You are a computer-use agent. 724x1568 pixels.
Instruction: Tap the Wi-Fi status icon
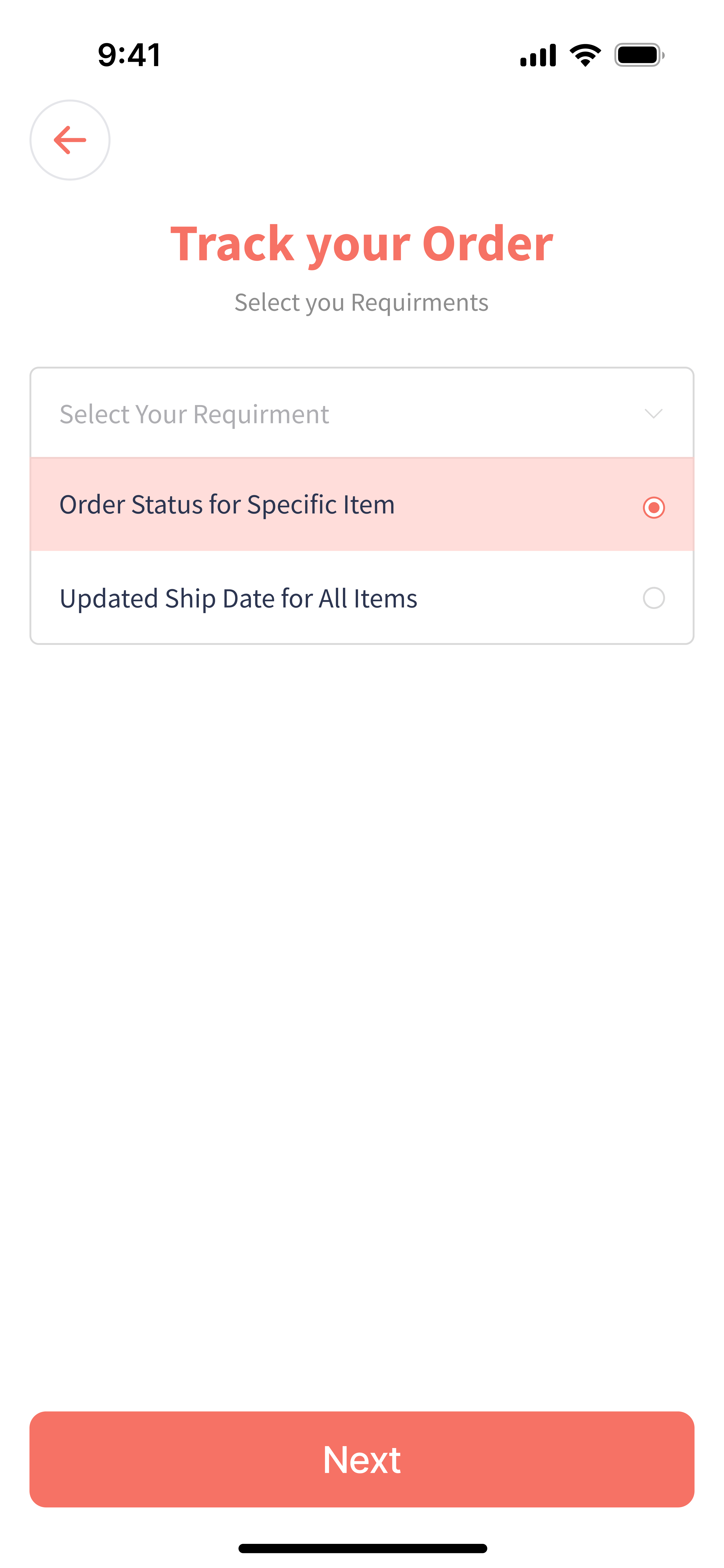(x=585, y=55)
